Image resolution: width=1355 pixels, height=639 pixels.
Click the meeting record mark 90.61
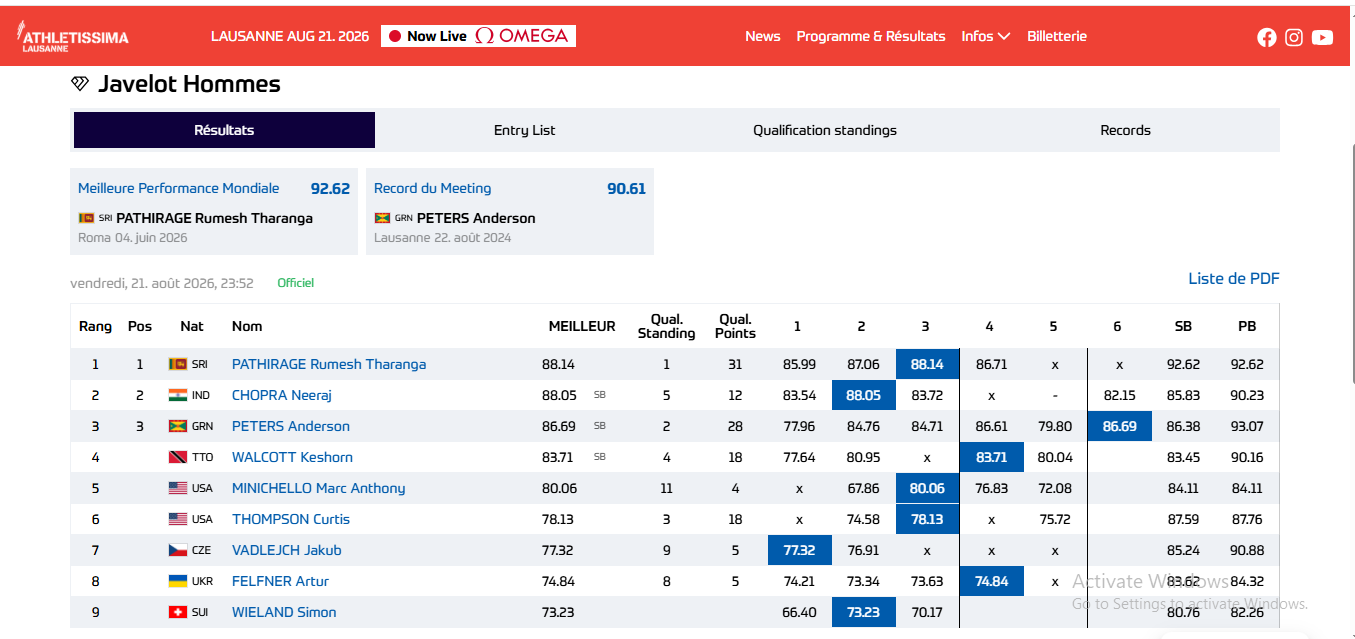click(x=626, y=188)
